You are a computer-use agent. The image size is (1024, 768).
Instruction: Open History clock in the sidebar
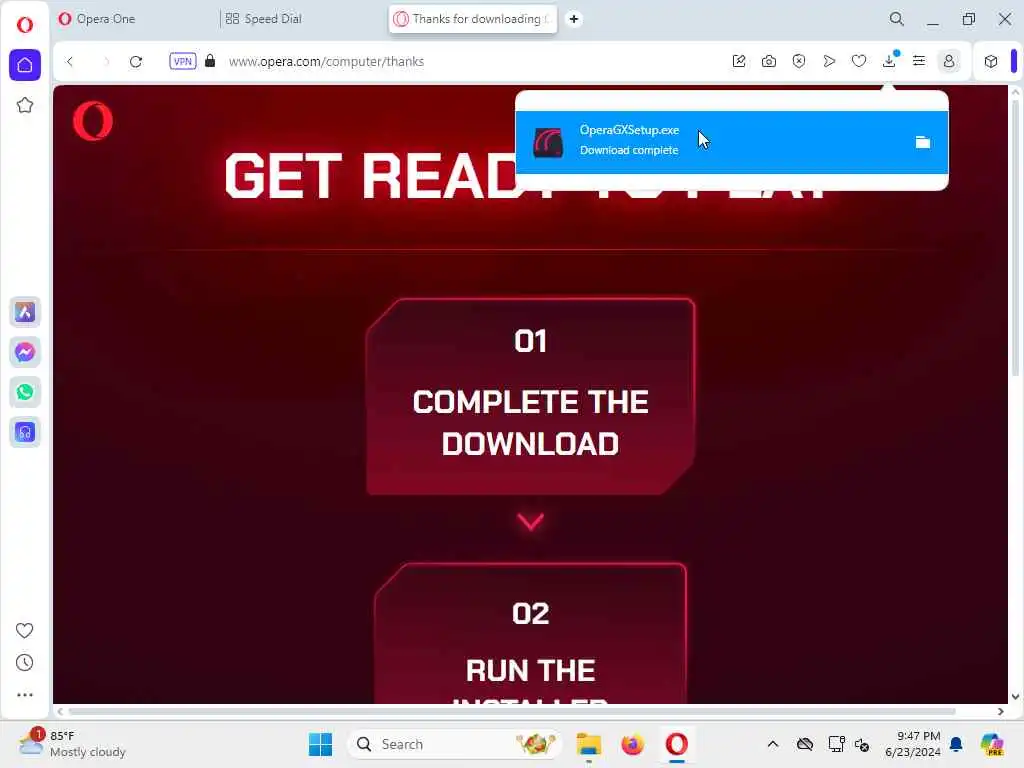tap(24, 662)
